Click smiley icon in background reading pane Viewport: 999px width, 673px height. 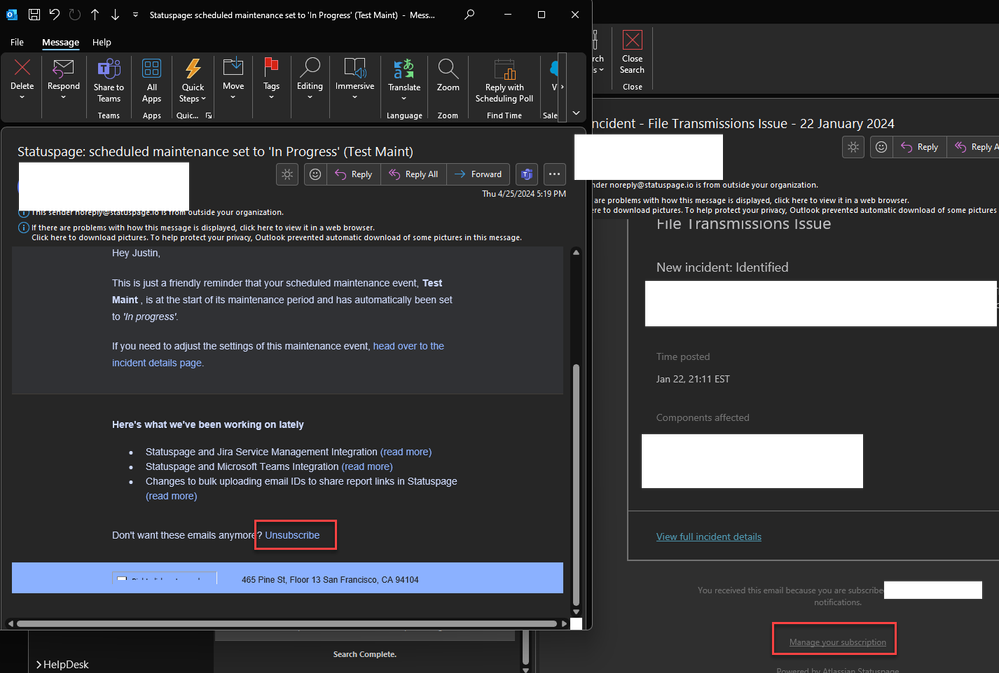[881, 147]
